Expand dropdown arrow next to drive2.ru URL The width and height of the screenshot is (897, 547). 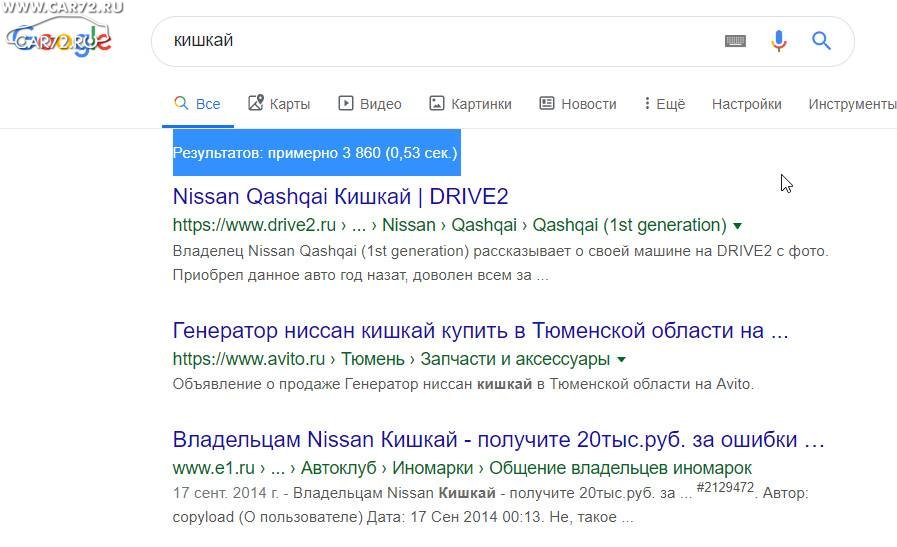point(737,225)
